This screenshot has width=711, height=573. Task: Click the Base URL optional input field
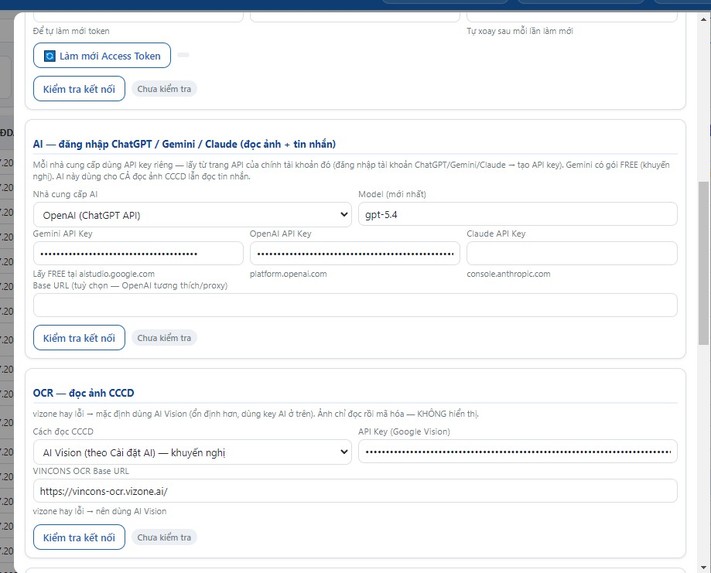coord(355,305)
